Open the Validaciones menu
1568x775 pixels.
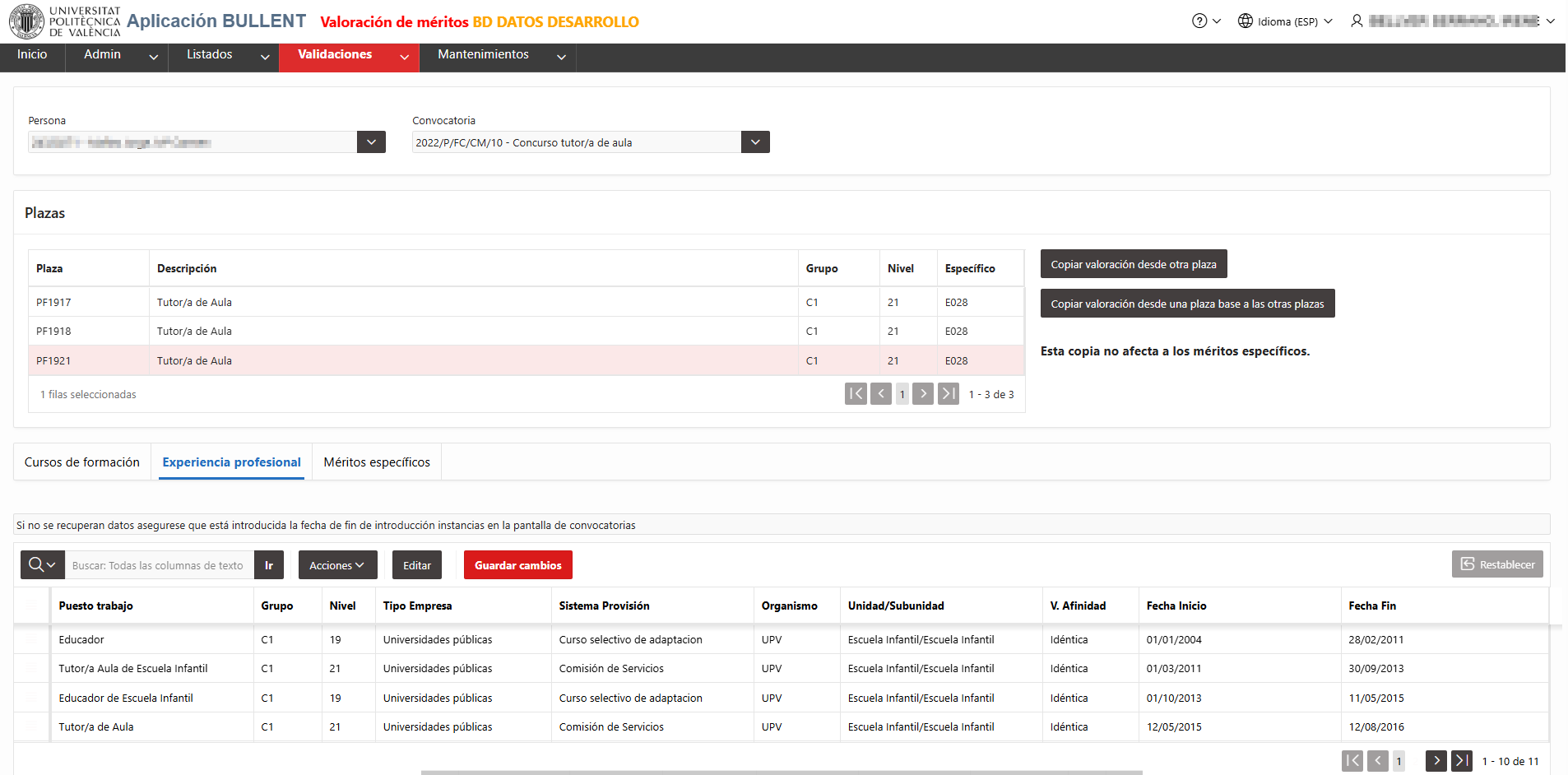click(349, 55)
